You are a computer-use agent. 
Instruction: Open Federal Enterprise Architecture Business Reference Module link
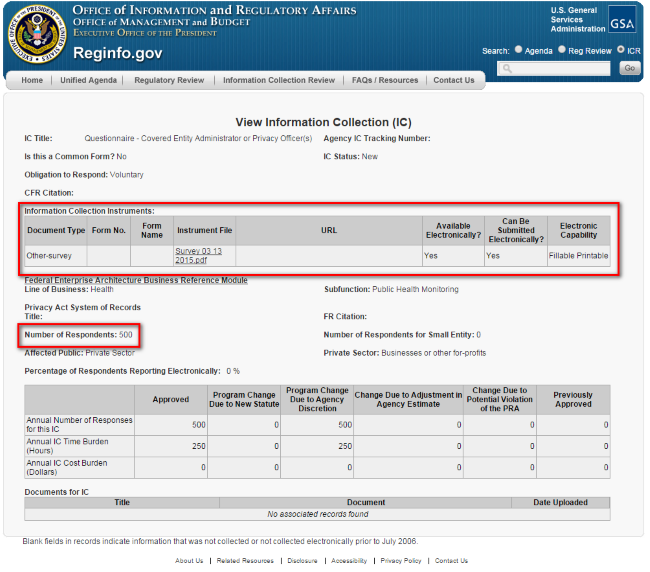(x=136, y=280)
